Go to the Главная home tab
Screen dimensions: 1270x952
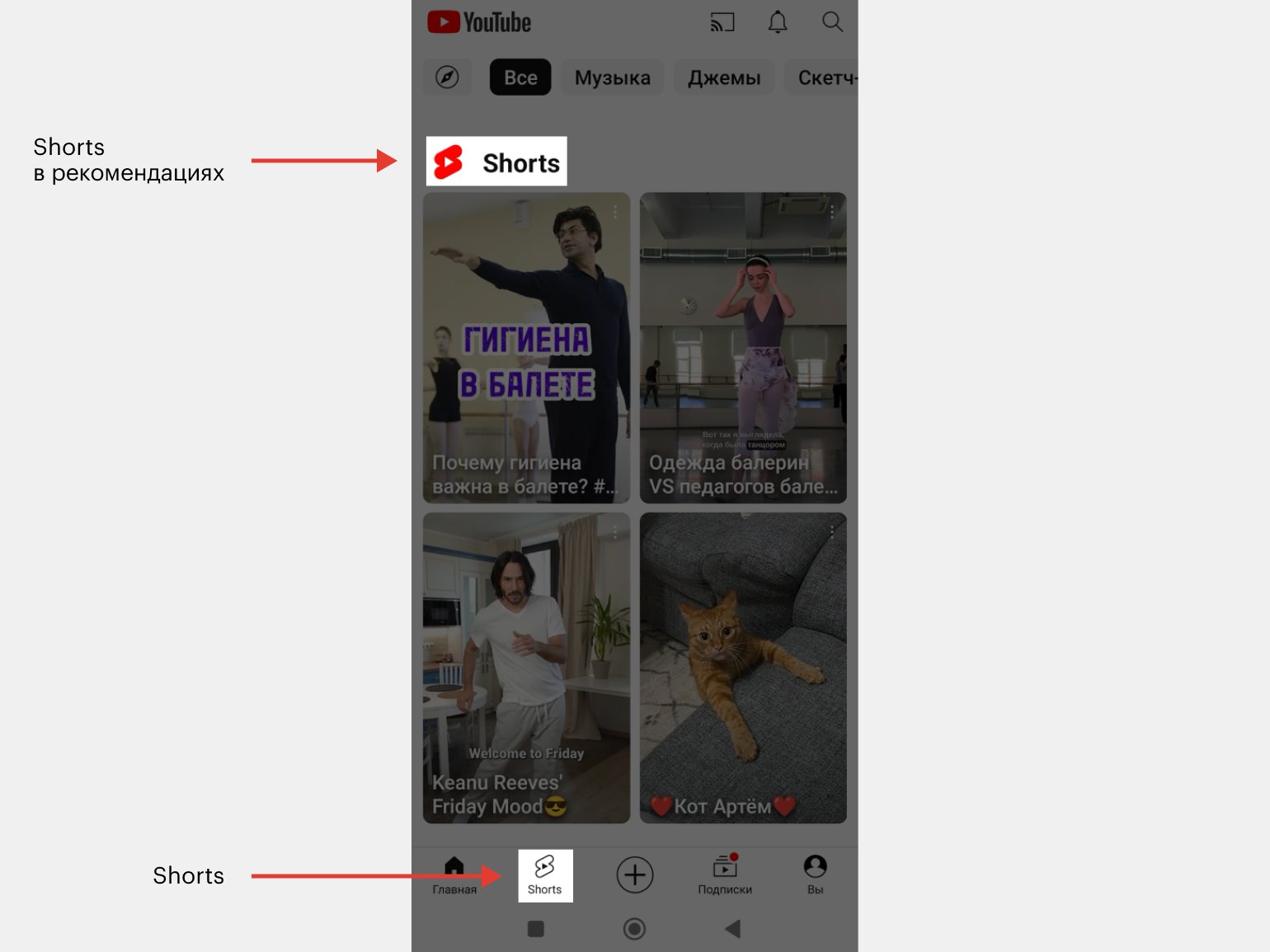(454, 875)
